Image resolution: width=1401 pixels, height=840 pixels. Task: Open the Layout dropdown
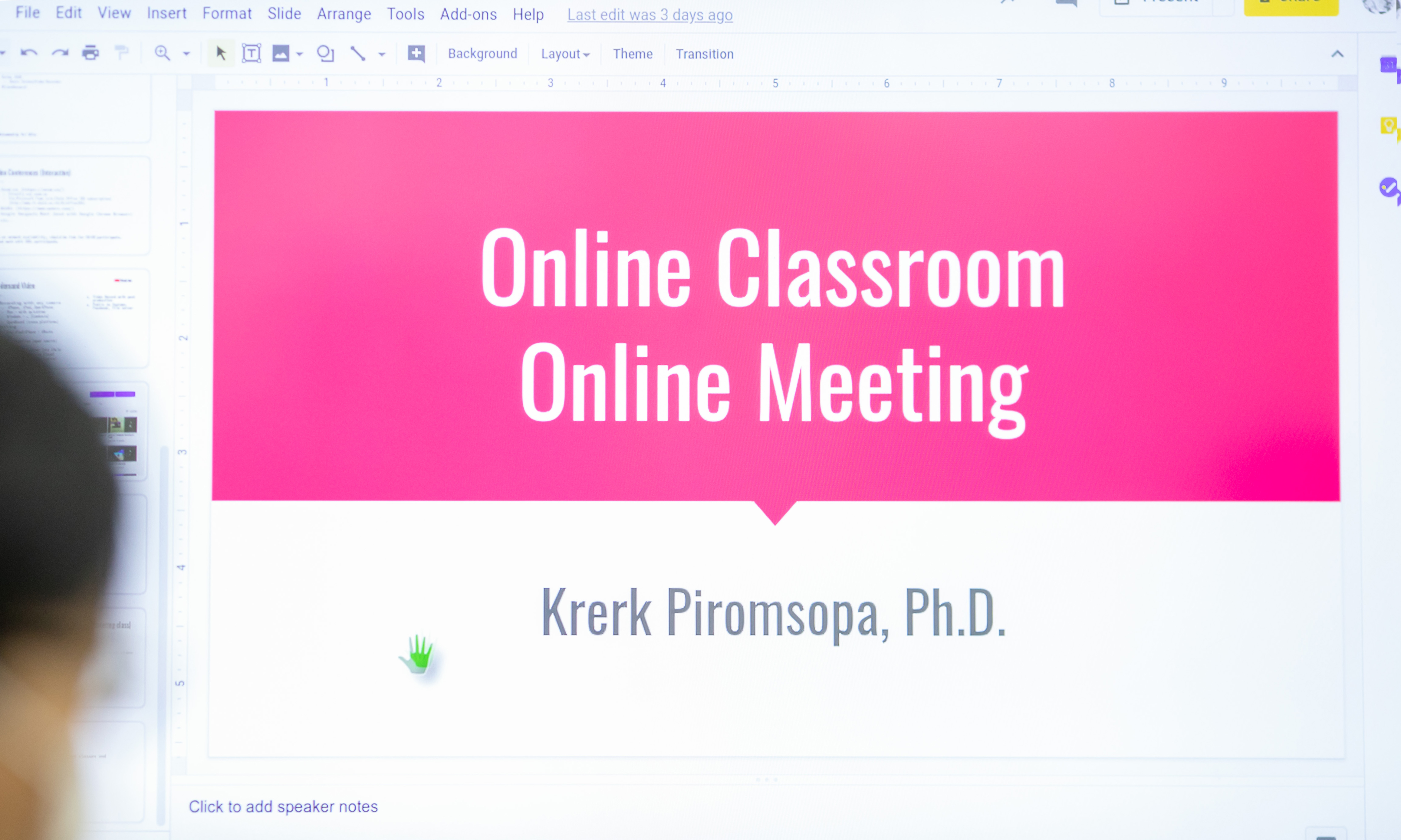click(565, 54)
